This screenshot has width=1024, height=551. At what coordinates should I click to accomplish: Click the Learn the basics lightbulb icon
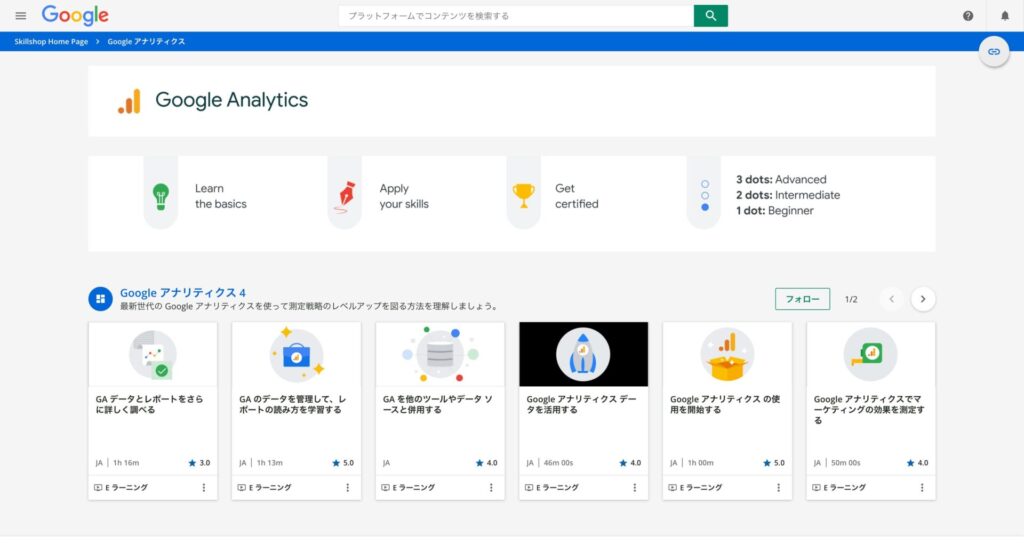pyautogui.click(x=160, y=195)
